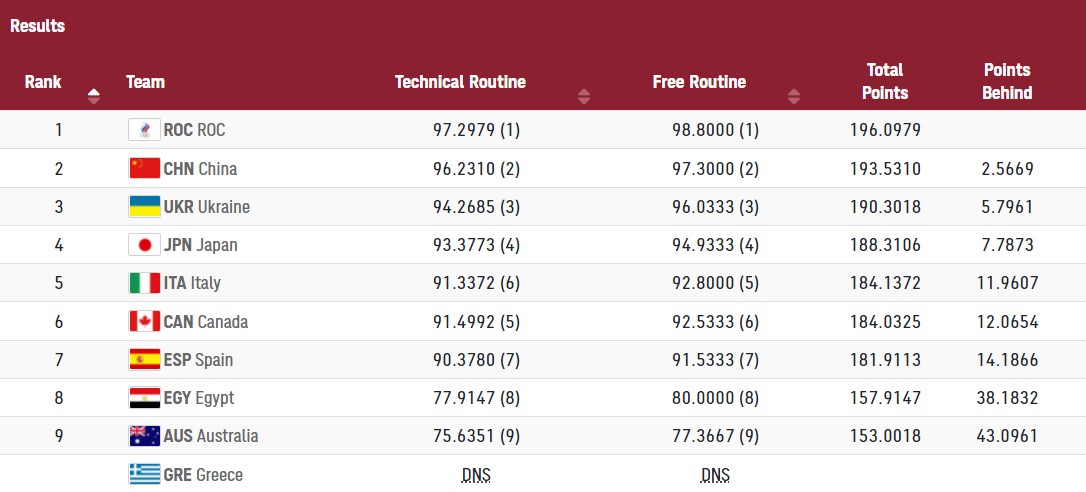Open the UKR Ukraine team link
1086x492 pixels.
click(206, 207)
